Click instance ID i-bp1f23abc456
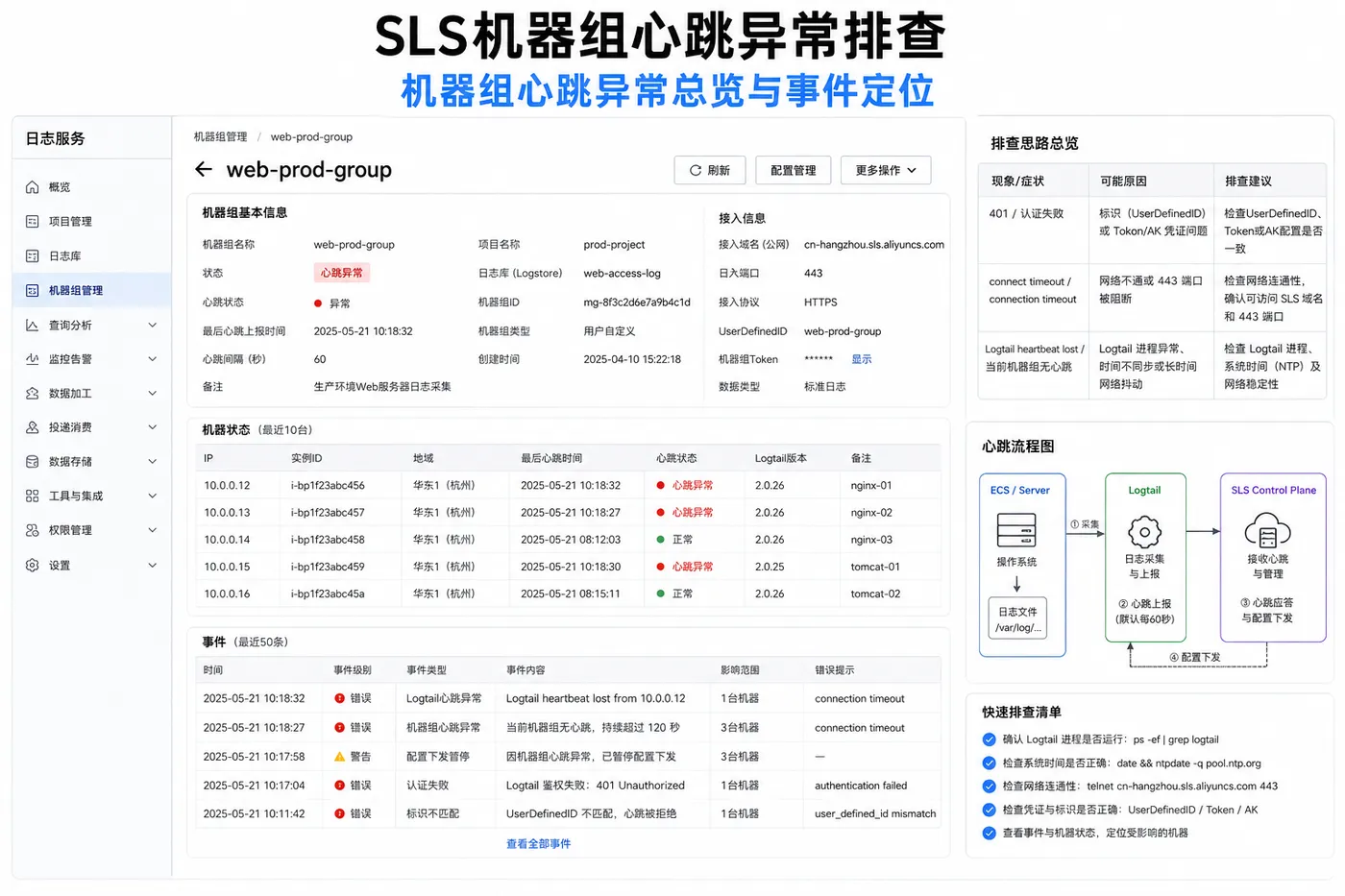1345x896 pixels. 328,486
